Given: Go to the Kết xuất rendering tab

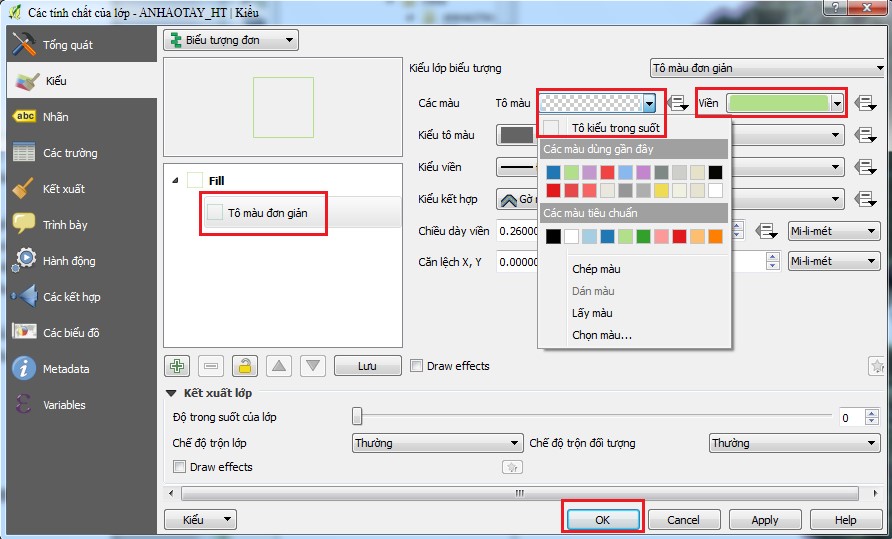Looking at the screenshot, I should point(81,188).
